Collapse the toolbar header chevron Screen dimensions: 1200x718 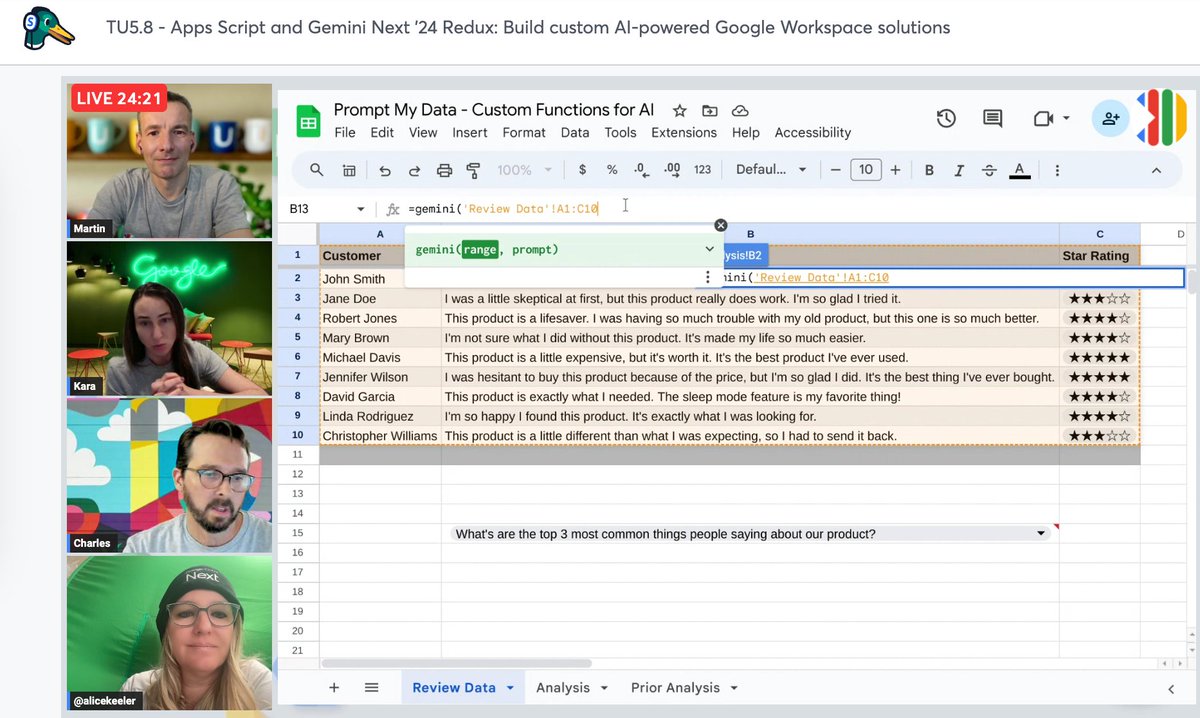point(1156,170)
